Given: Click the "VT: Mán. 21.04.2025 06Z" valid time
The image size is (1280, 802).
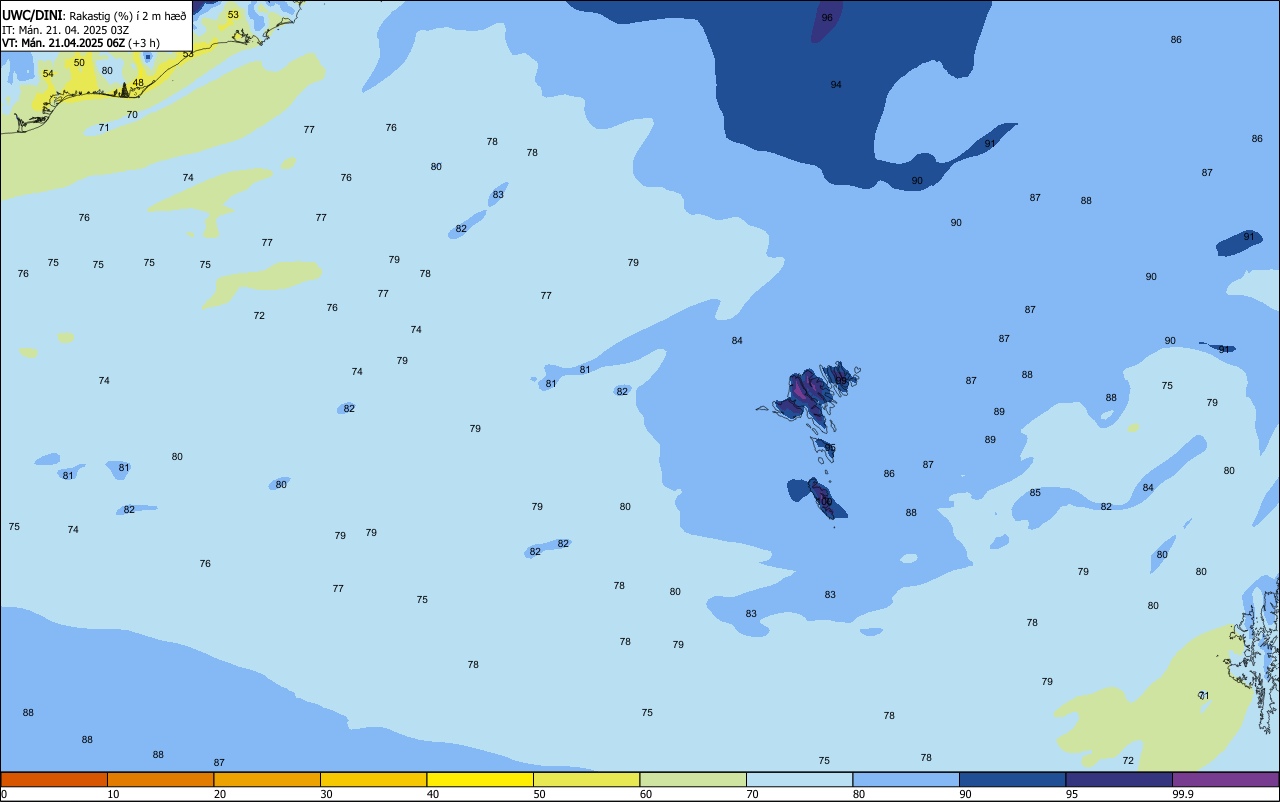Looking at the screenshot, I should point(63,43).
